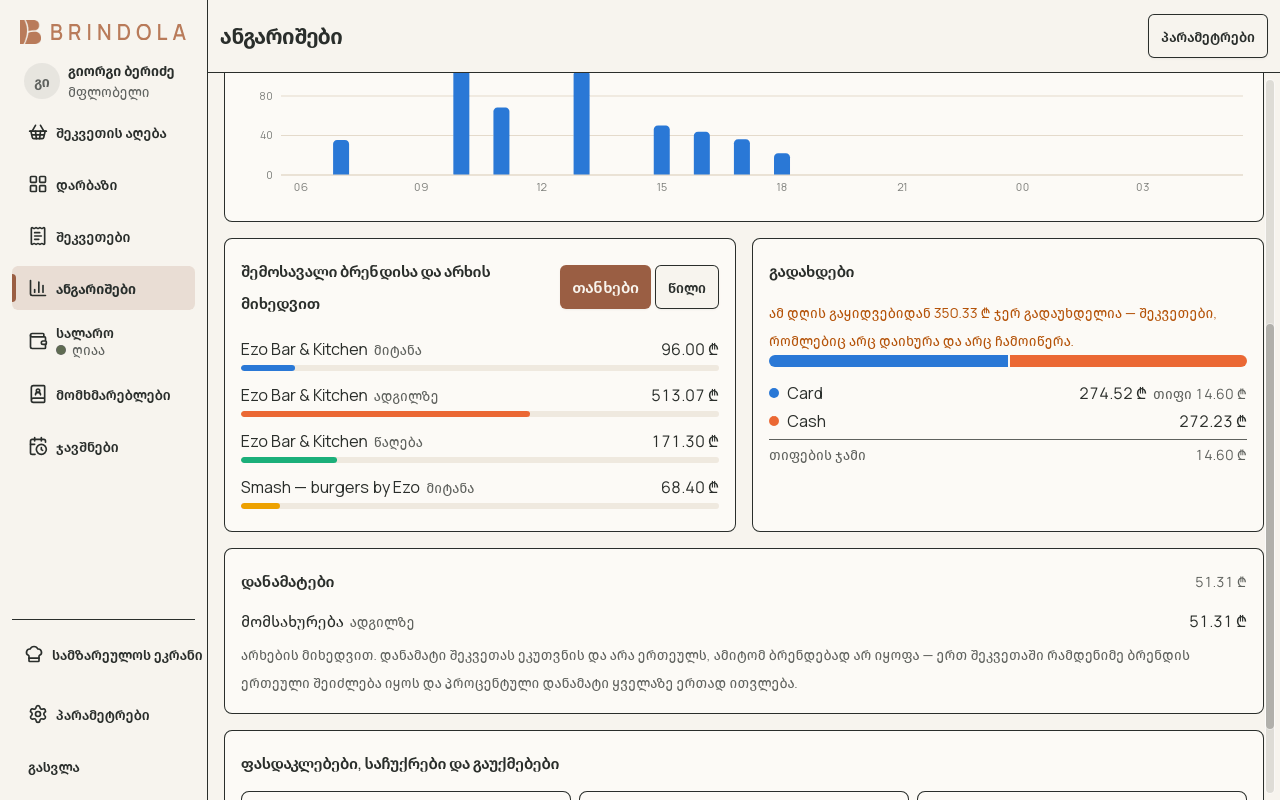
Task: Go to შეკვეთის აღება page
Action: point(103,133)
